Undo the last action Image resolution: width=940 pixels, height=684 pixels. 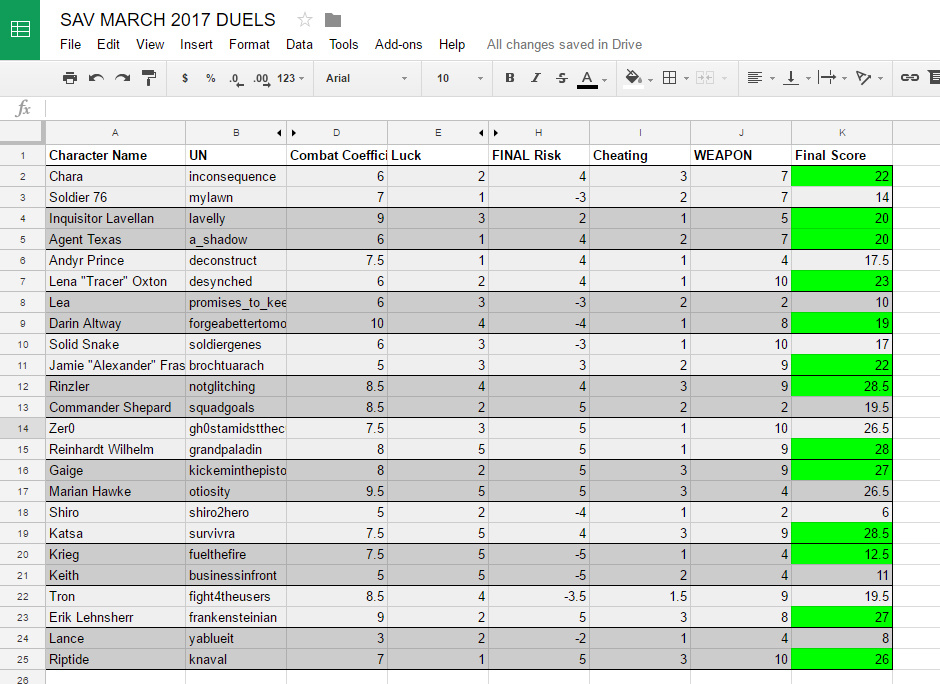tap(96, 78)
